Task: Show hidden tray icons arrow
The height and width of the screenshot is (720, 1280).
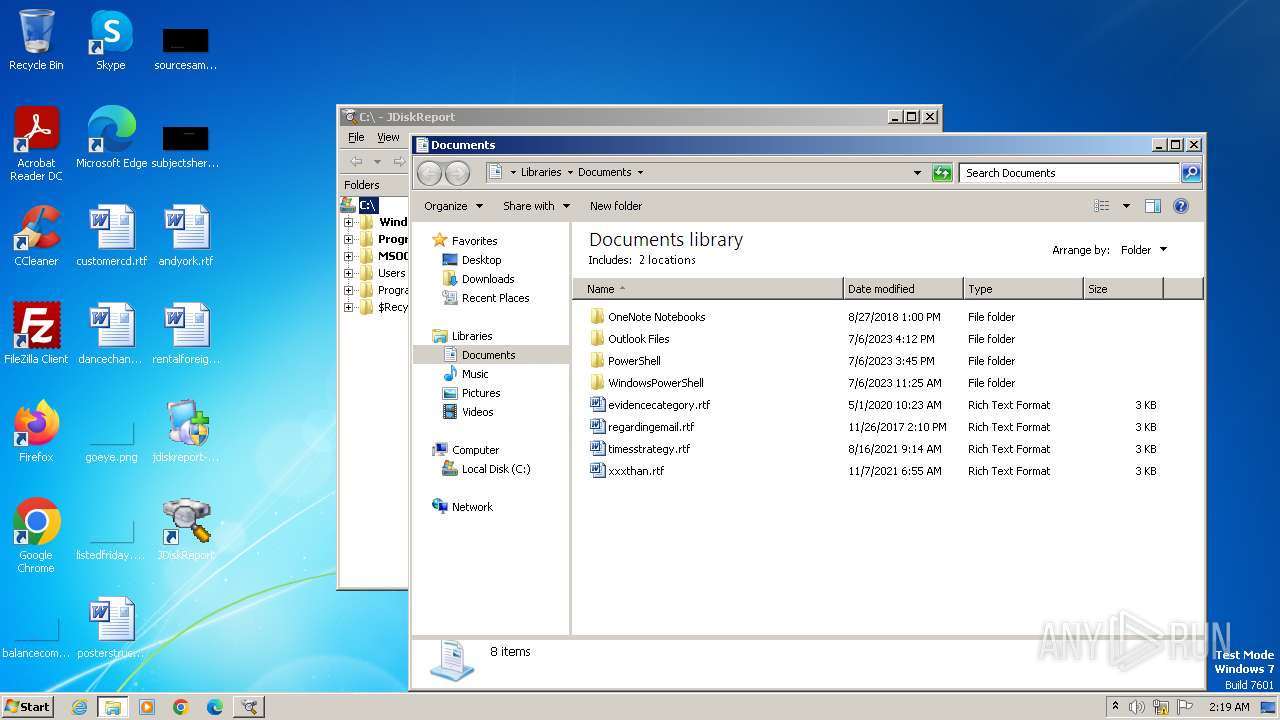Action: 1115,707
